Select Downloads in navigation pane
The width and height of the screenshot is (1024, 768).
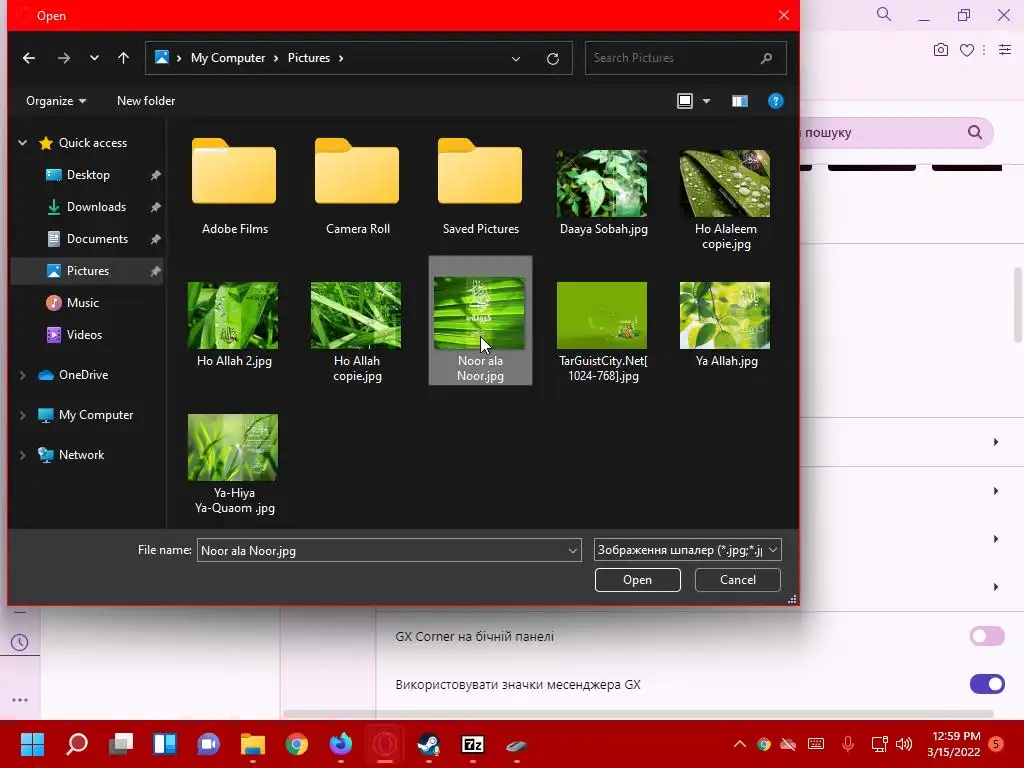96,207
